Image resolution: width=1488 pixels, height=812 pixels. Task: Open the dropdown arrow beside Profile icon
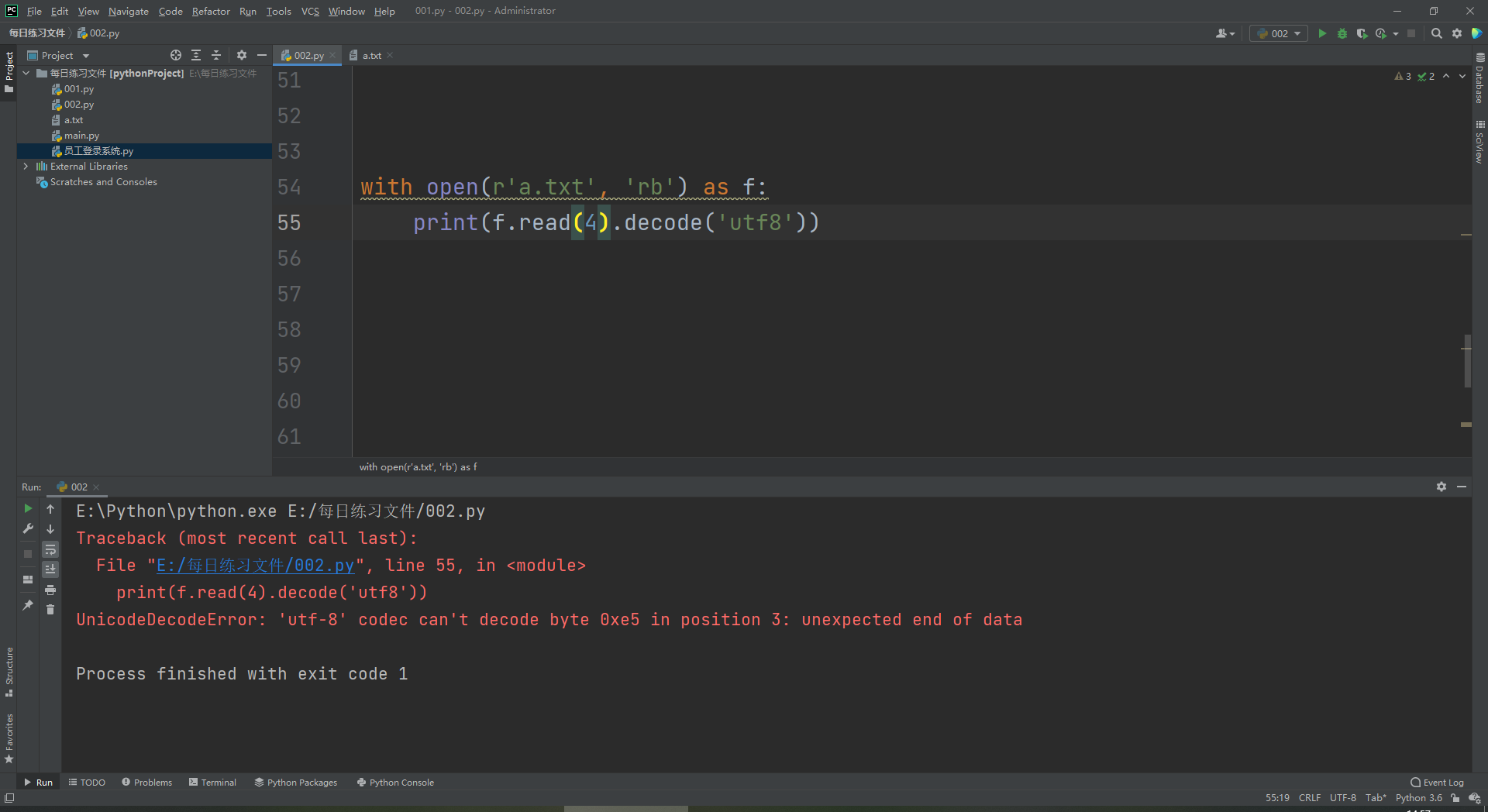coord(1396,33)
